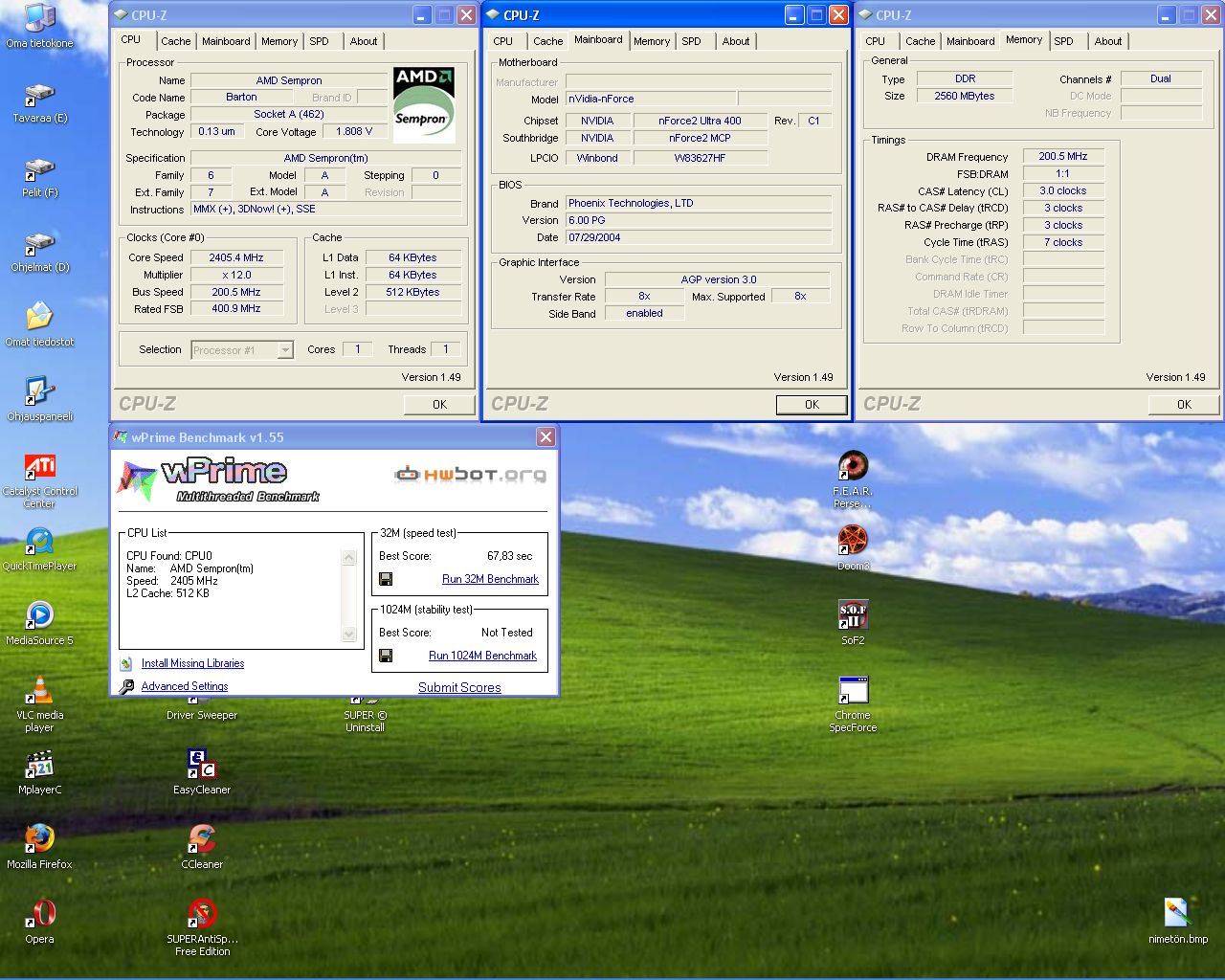Screen dimensions: 1225x980
Task: Open About tab in middle CPU-Z window
Action: [x=736, y=41]
